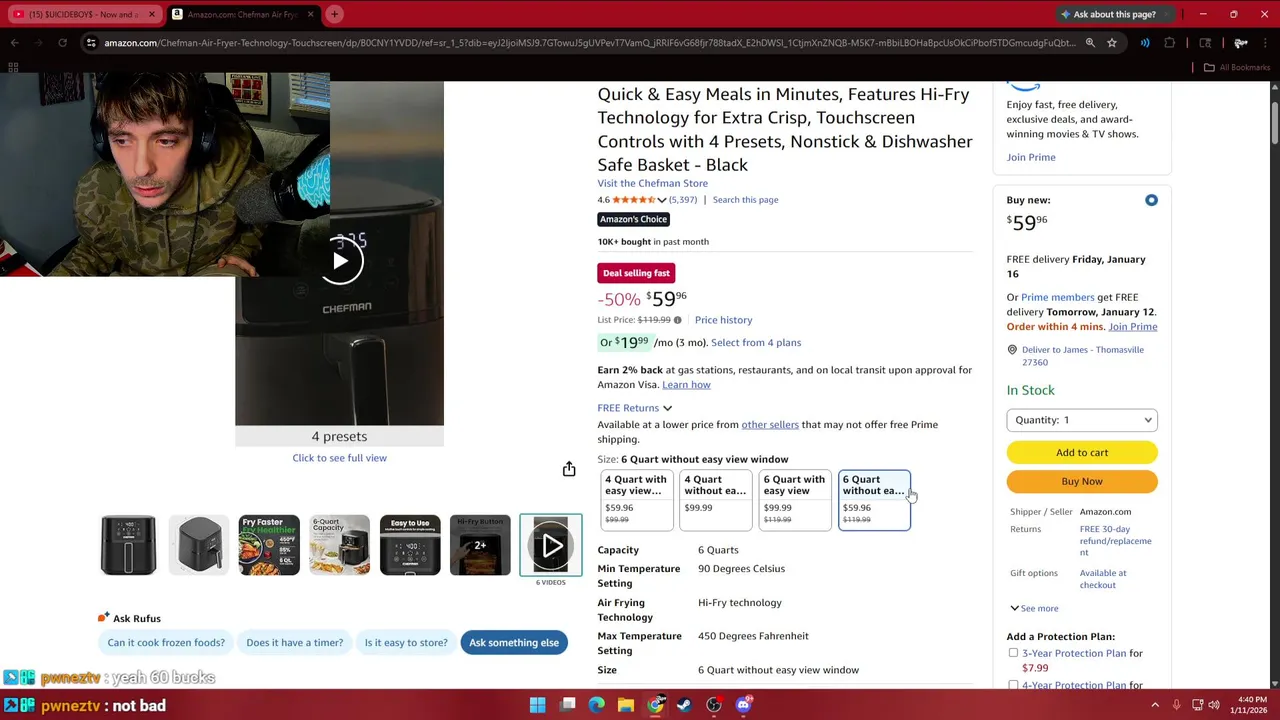Select the front view air fryer thumbnail
This screenshot has width=1280, height=720.
pos(128,545)
